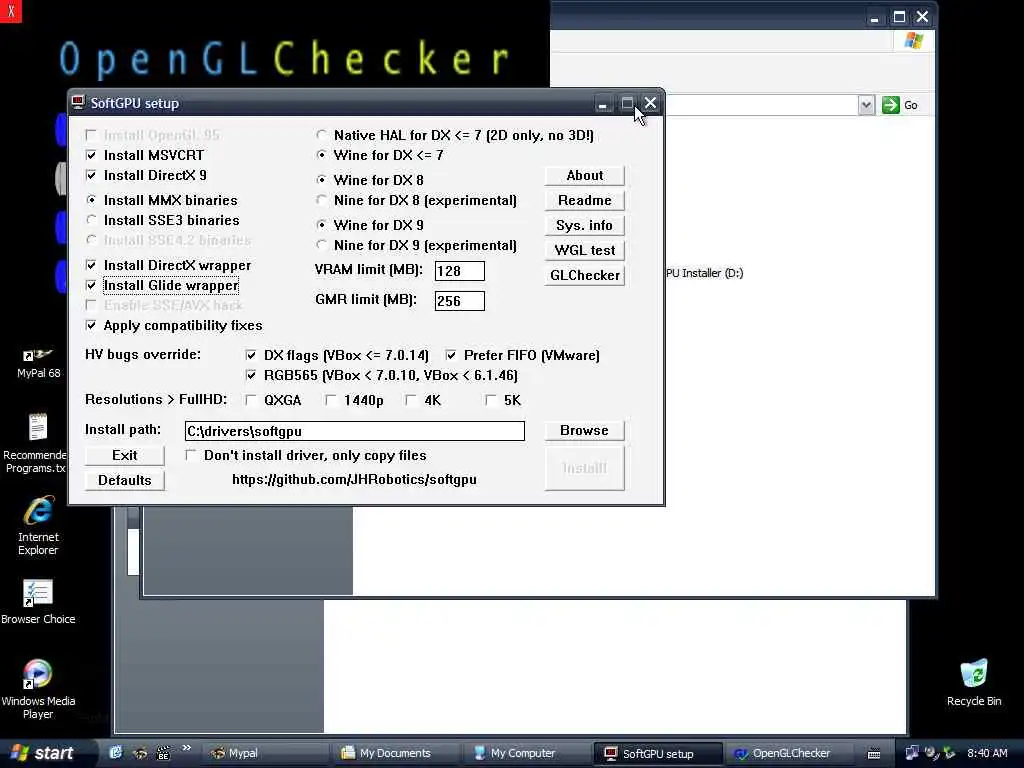Screen dimensions: 1024x768
Task: Minimize the SoftGPU setup window
Action: [x=603, y=103]
